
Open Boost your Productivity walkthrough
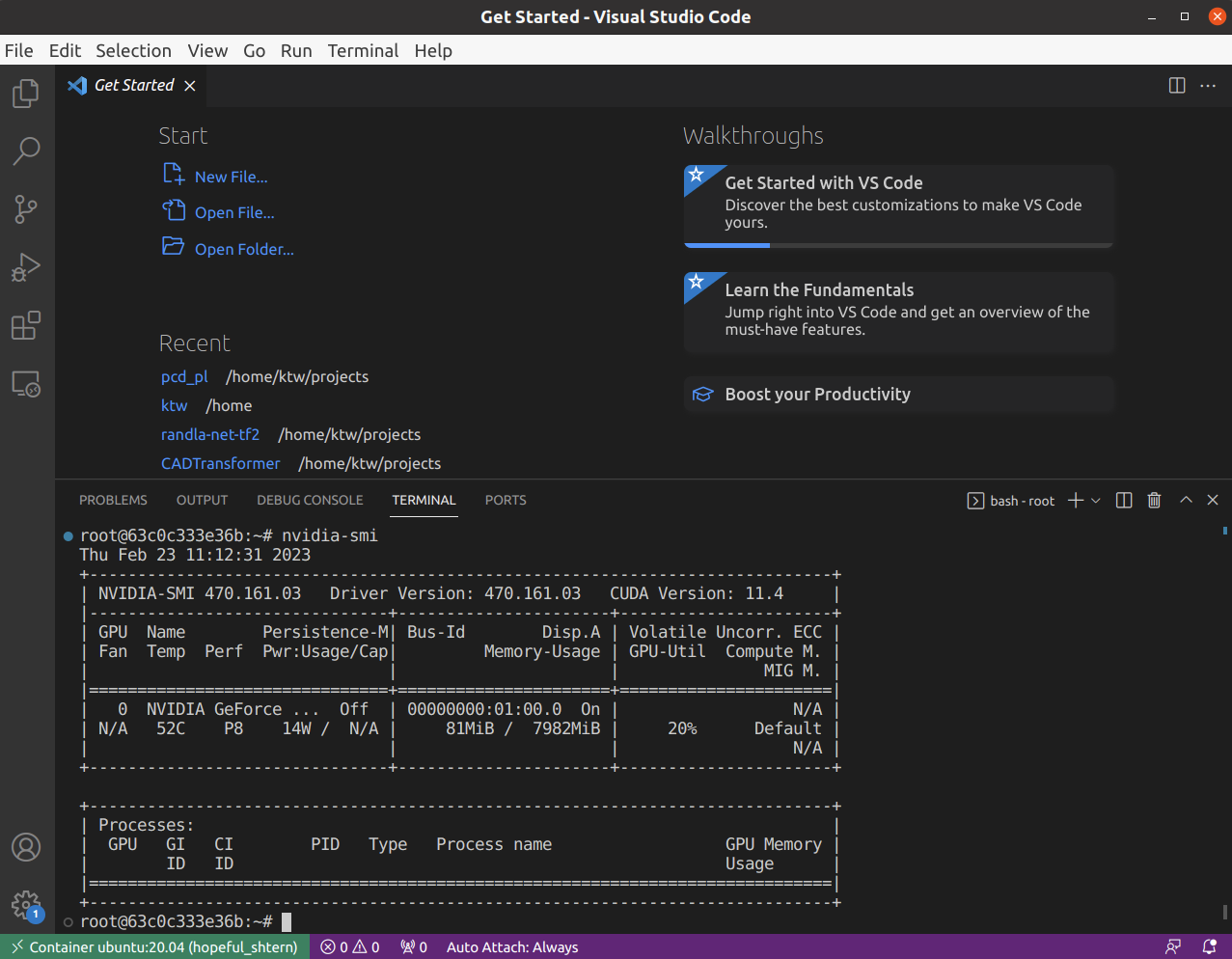[899, 394]
